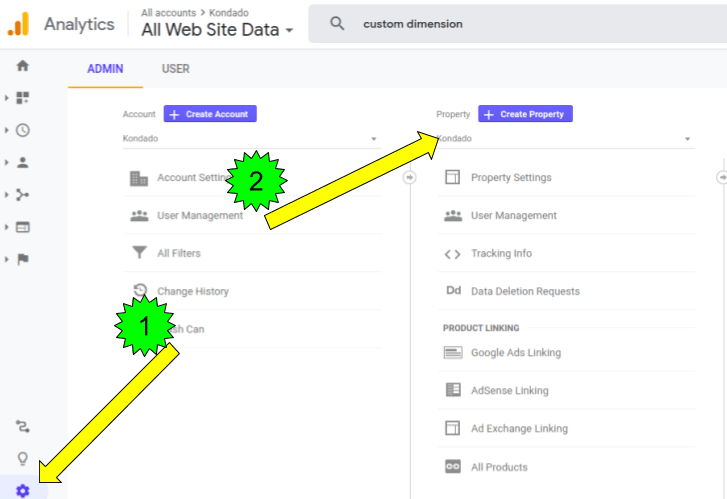Expand the Property Kondado dropdown
Screen dimensions: 727x499
coord(565,139)
